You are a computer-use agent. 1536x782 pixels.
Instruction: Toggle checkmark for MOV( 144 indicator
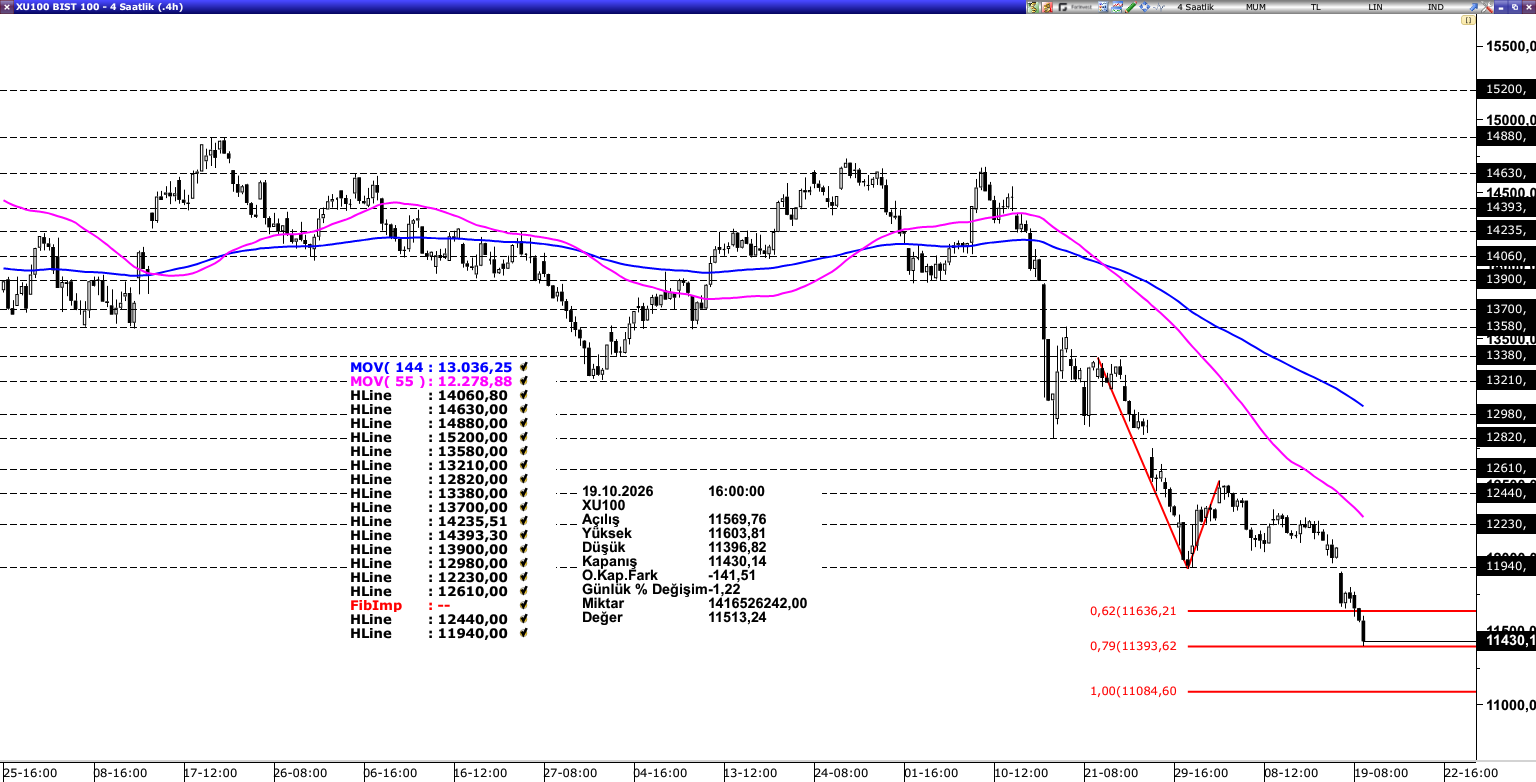[523, 368]
